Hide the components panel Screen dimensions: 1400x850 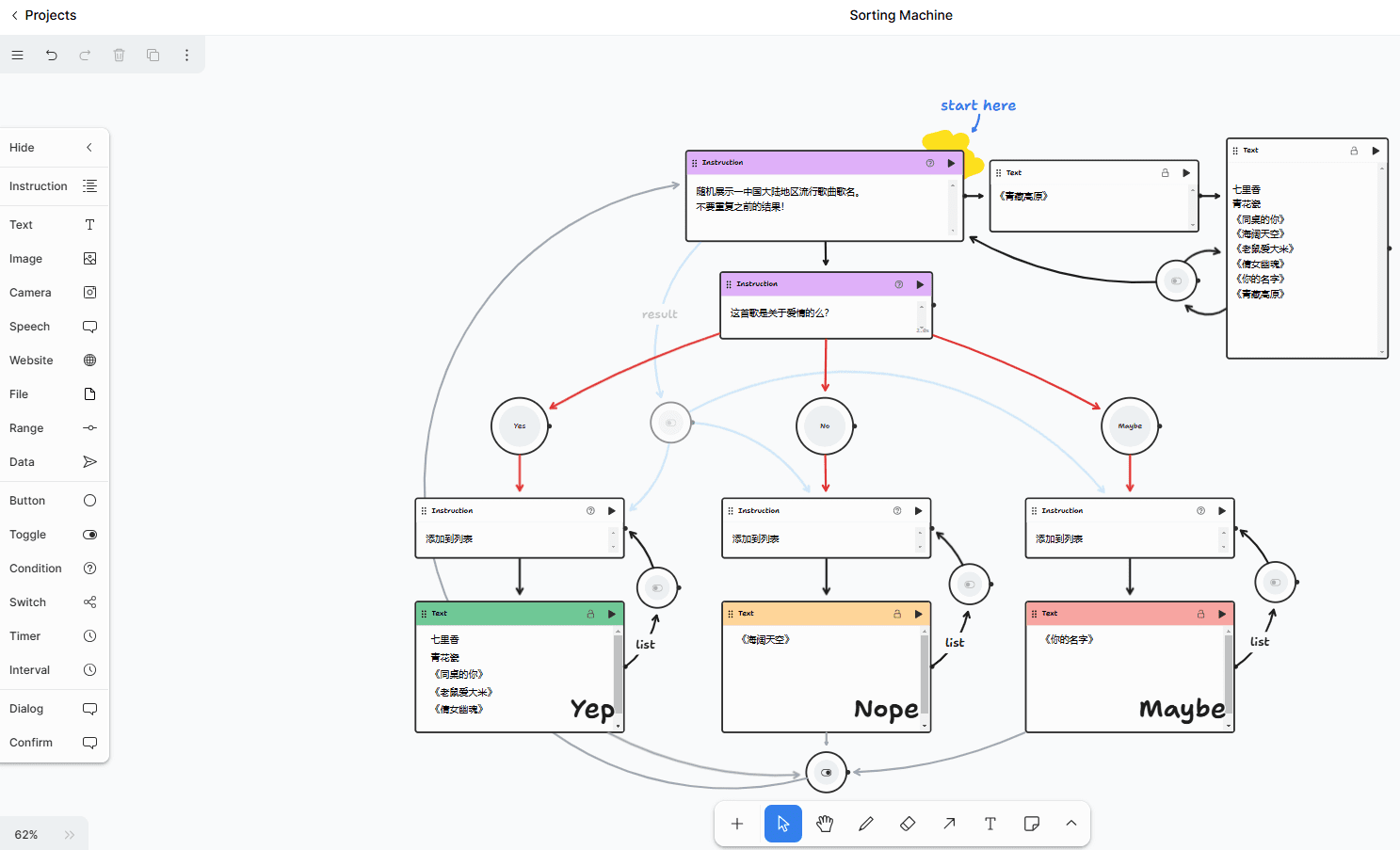(x=54, y=148)
